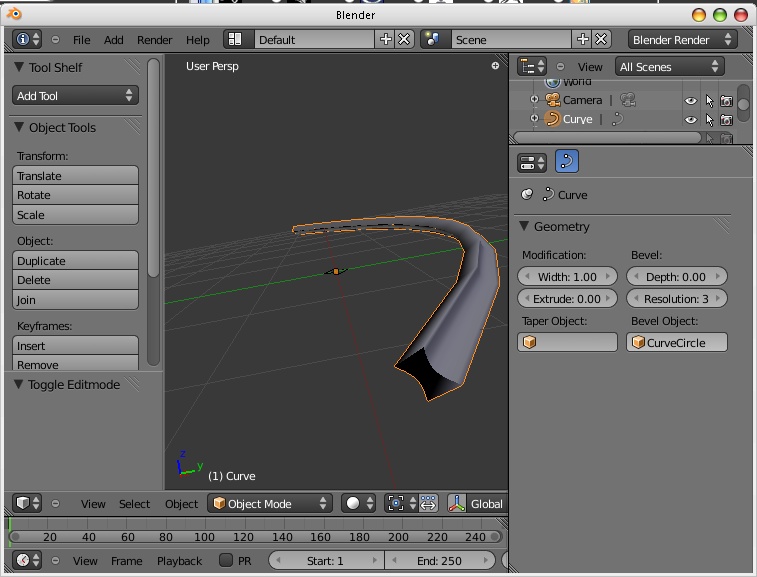
Task: Collapse the Tool Shelf panel
Action: [19, 67]
